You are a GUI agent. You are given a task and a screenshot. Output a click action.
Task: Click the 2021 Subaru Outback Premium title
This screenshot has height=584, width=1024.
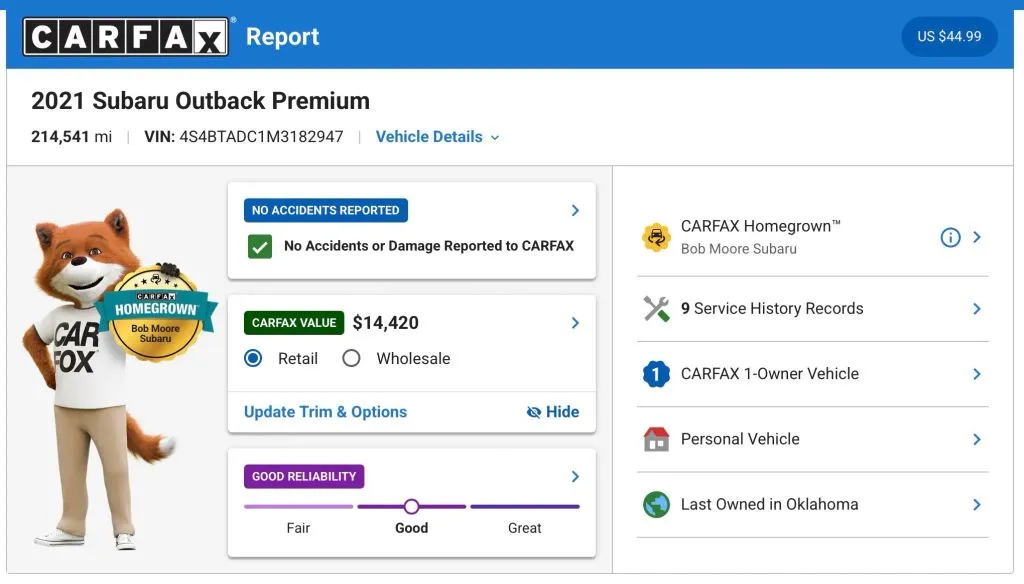[x=200, y=101]
